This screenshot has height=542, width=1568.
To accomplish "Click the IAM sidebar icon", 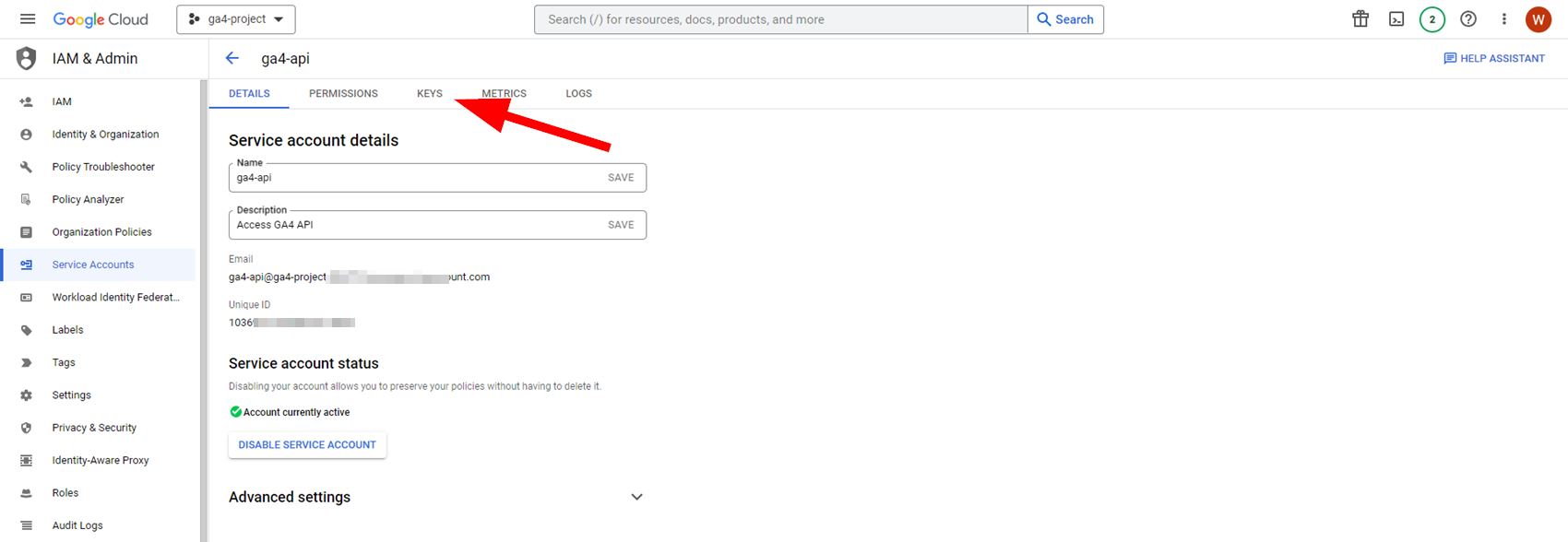I will click(x=27, y=101).
